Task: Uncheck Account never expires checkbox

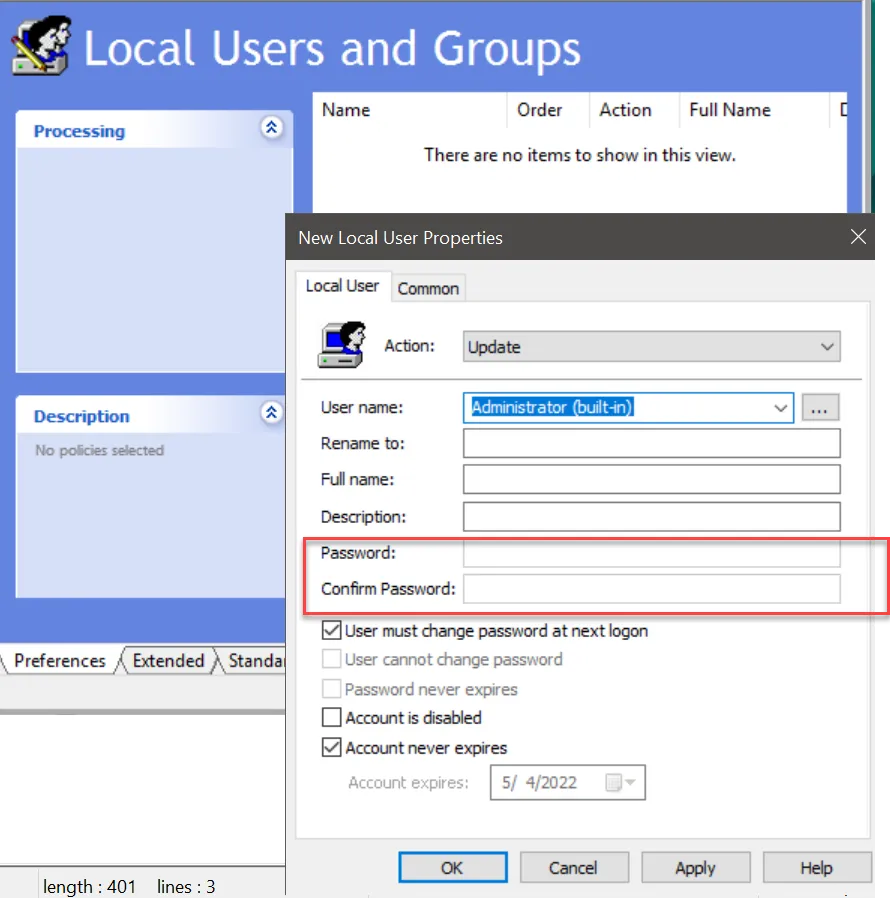Action: click(332, 748)
